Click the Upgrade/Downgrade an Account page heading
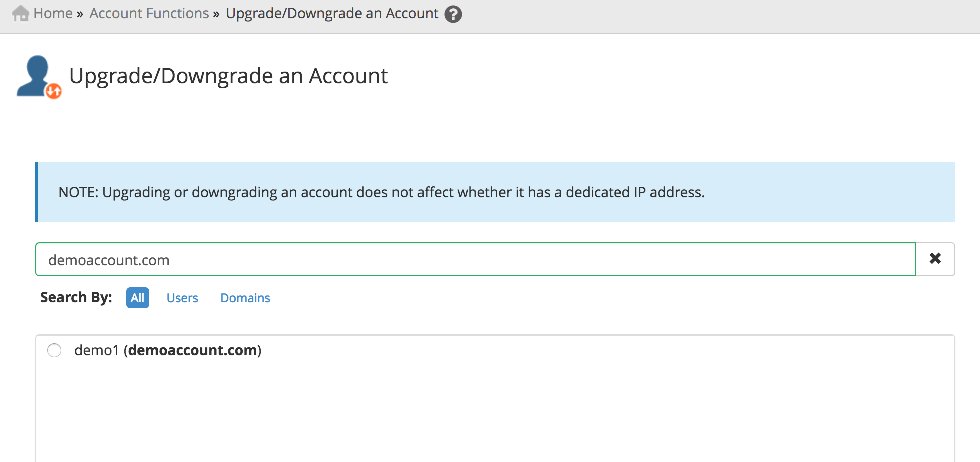 pyautogui.click(x=228, y=76)
